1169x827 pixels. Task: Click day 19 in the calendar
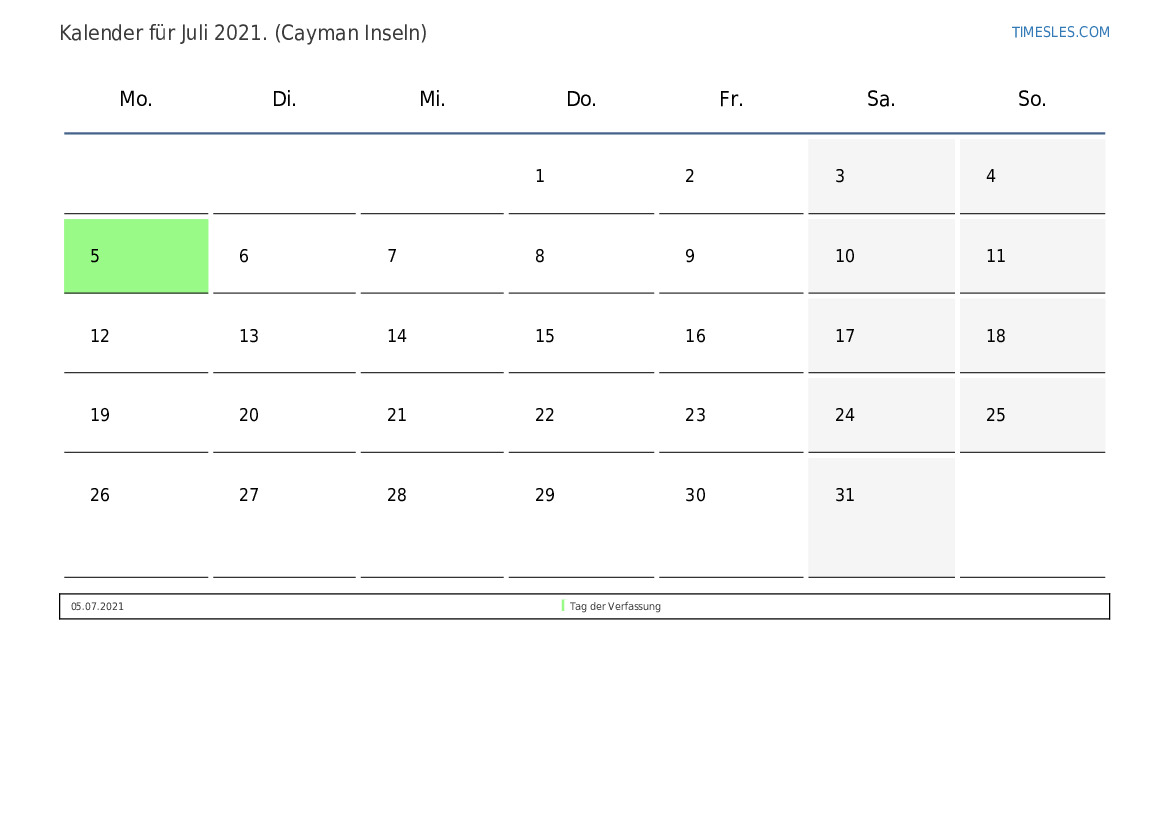click(x=136, y=415)
